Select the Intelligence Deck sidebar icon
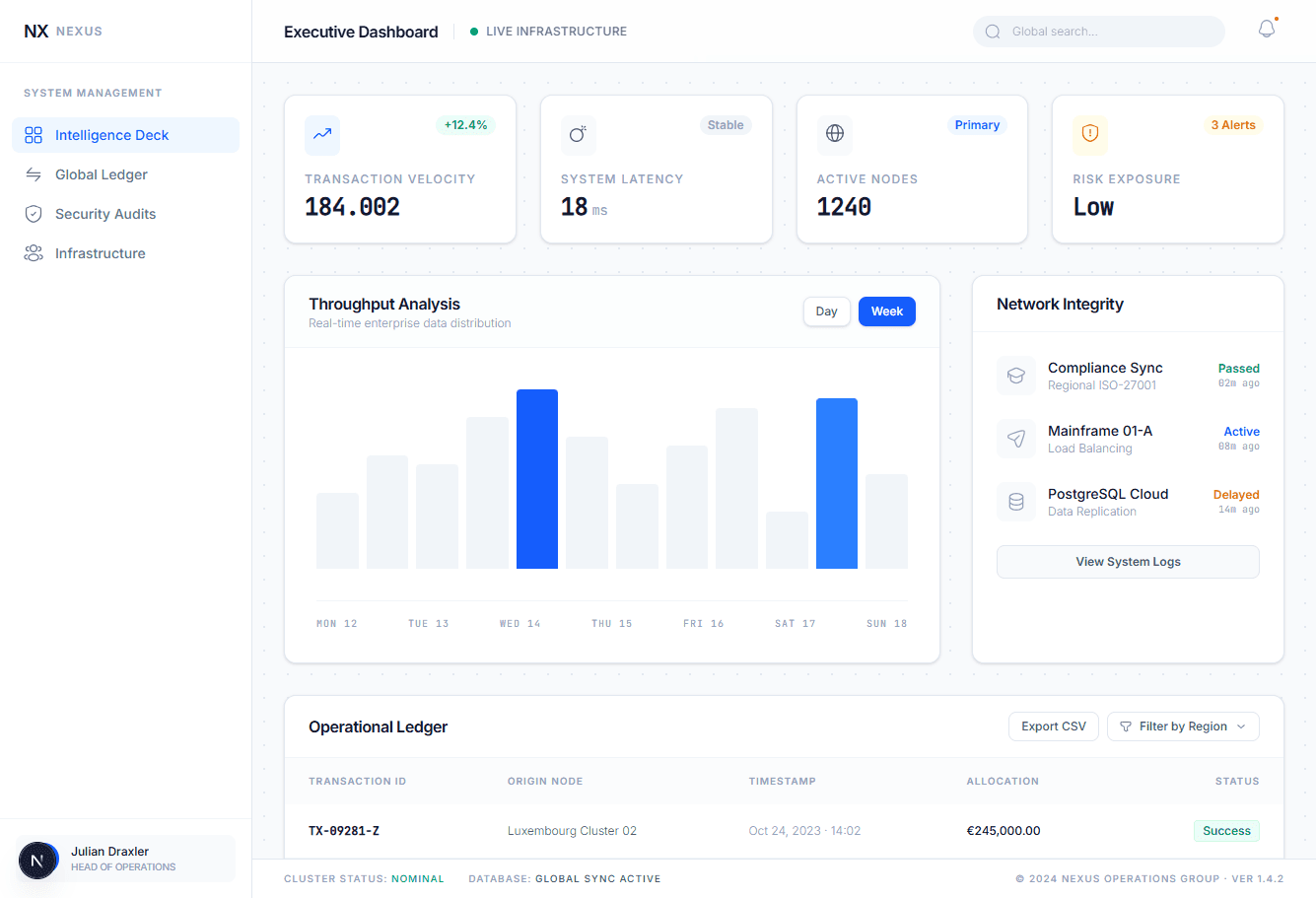The width and height of the screenshot is (1316, 898). 33,135
